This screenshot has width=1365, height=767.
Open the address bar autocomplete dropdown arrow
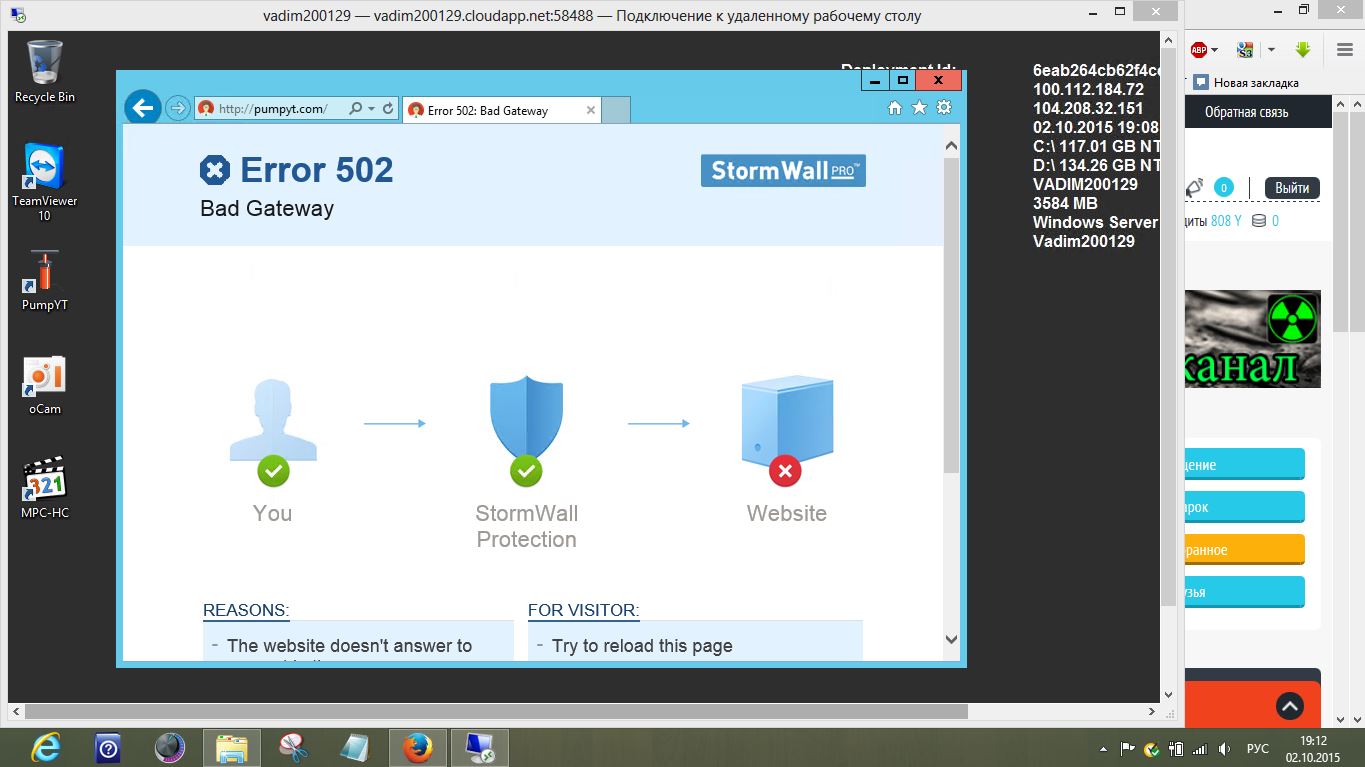371,108
